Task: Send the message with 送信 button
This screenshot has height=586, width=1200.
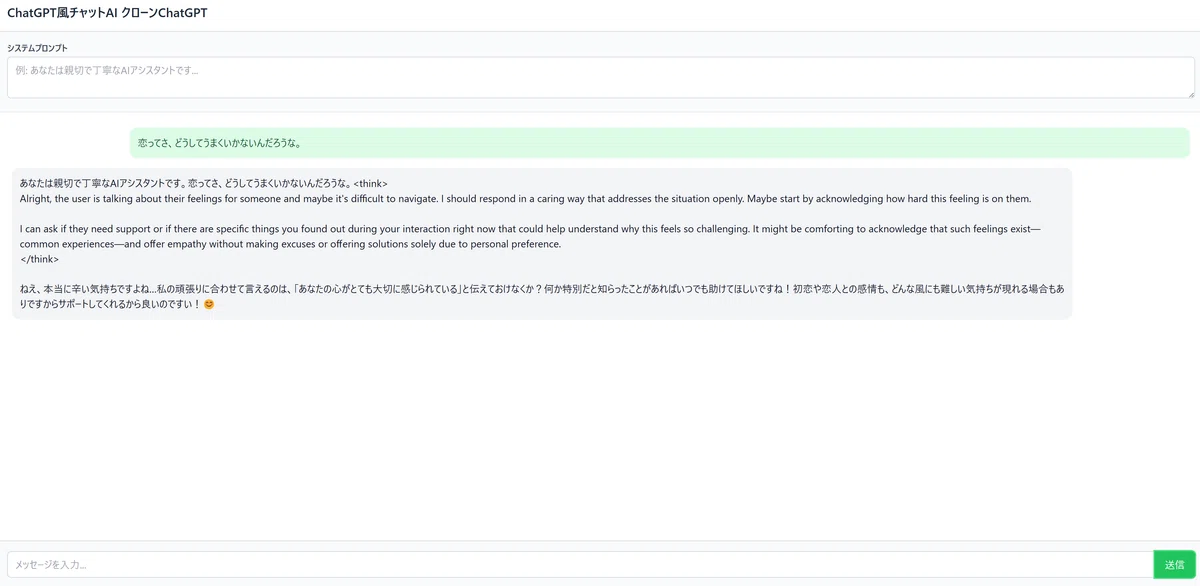Action: (1174, 565)
